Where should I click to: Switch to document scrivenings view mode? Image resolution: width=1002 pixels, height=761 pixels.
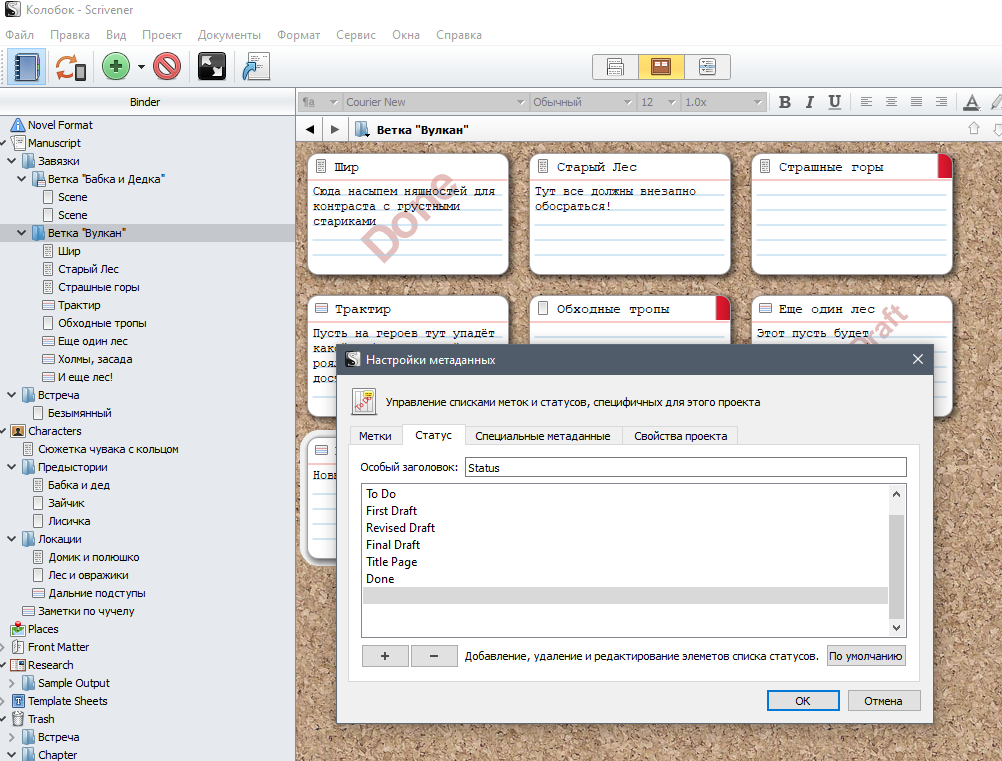tap(615, 67)
